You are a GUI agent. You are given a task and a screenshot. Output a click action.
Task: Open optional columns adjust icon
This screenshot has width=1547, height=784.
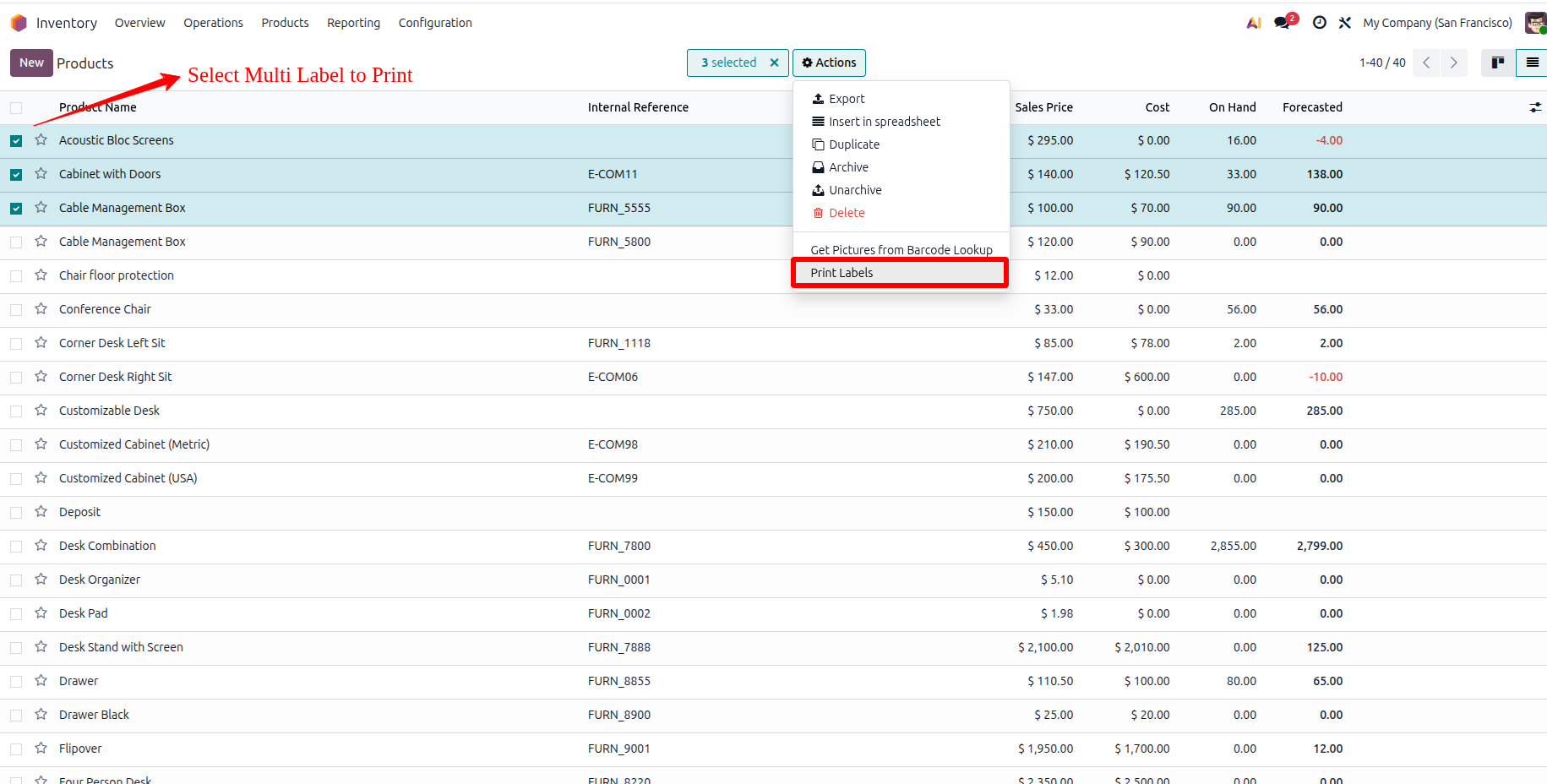pos(1535,107)
